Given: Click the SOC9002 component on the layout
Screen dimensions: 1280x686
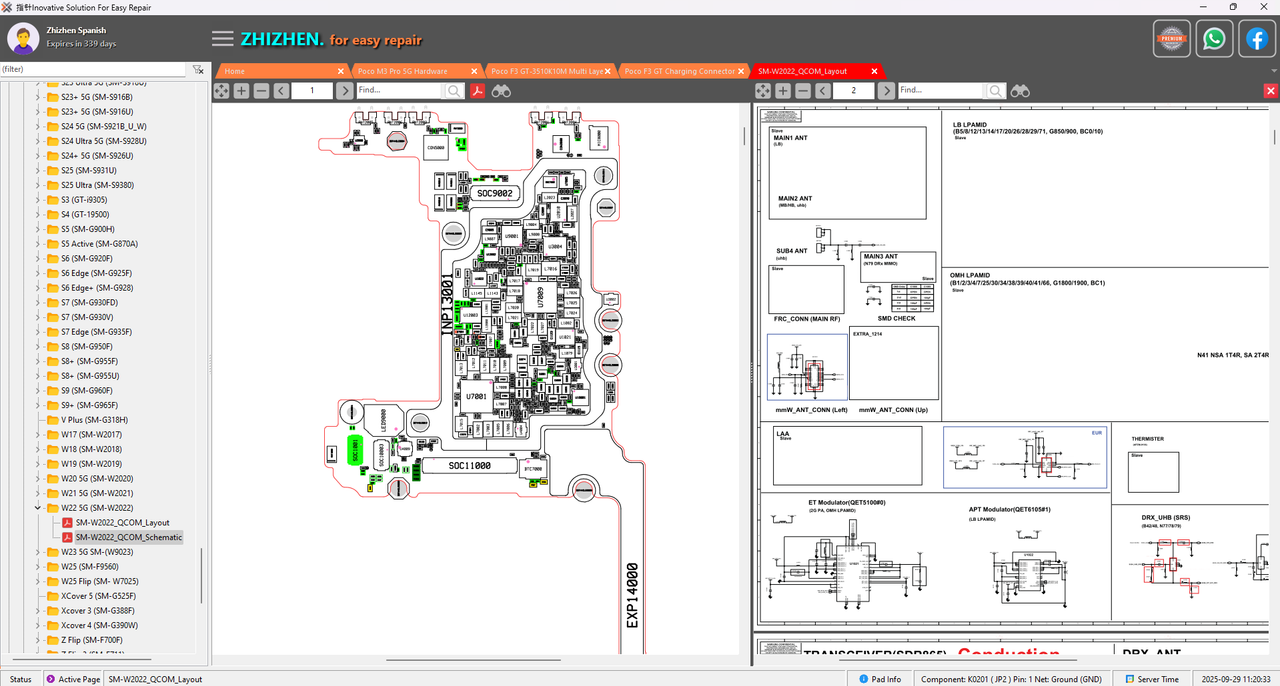Looking at the screenshot, I should click(495, 193).
